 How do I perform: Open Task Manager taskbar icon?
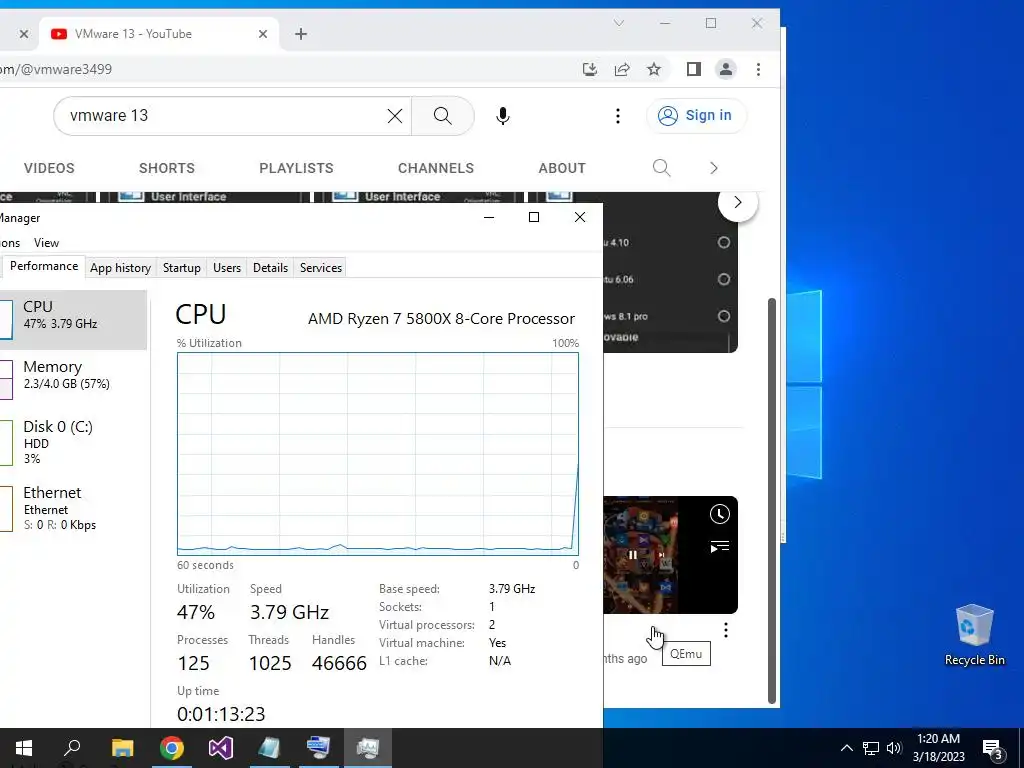pos(368,748)
